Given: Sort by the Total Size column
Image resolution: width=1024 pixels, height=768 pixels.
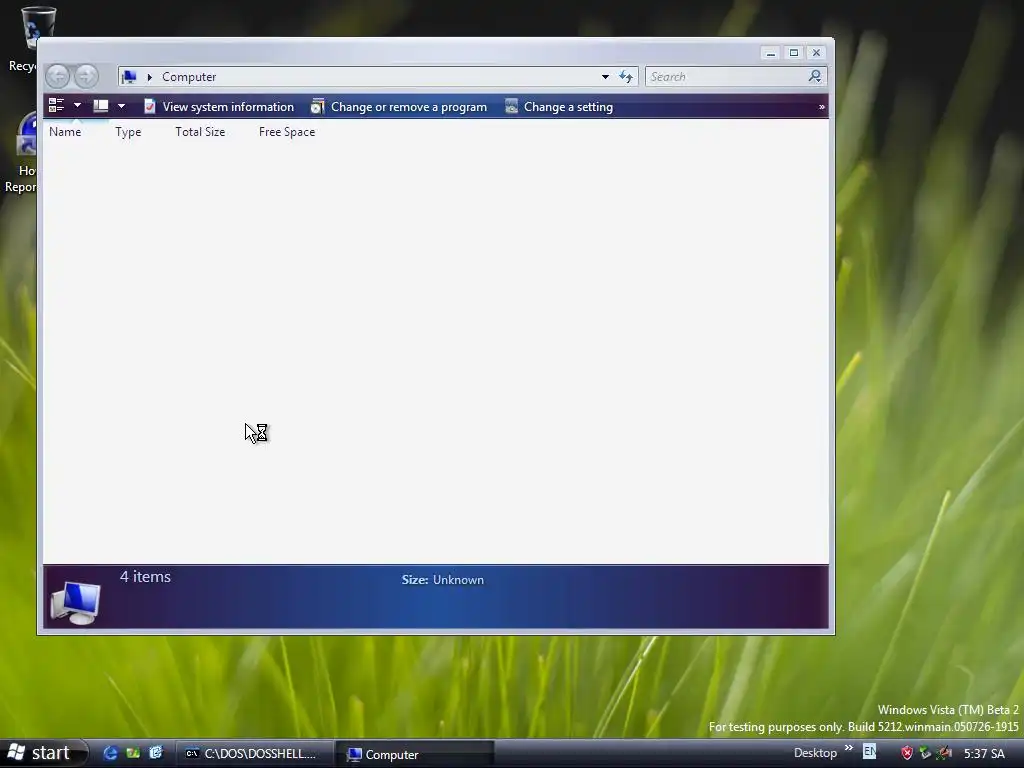Looking at the screenshot, I should click(200, 132).
